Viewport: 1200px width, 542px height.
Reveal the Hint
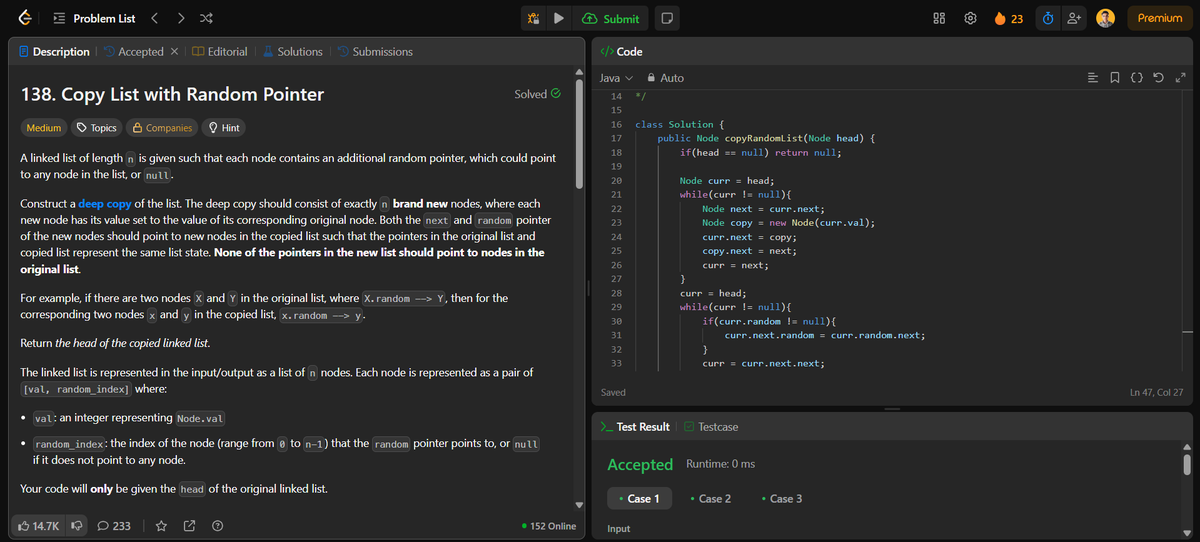click(225, 128)
